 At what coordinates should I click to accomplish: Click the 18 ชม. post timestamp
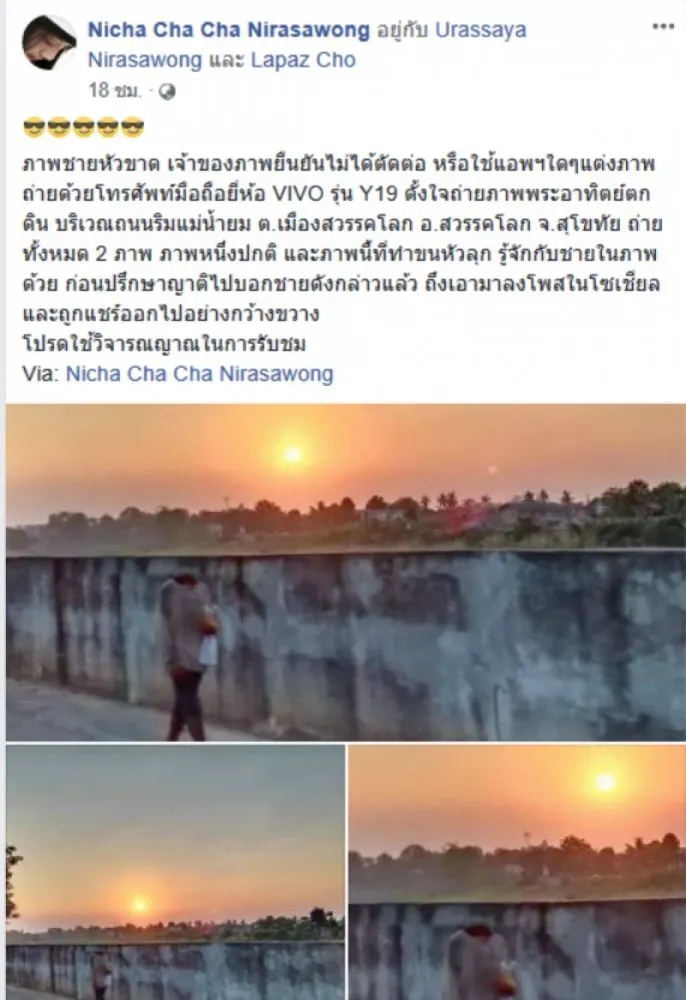pyautogui.click(x=114, y=91)
